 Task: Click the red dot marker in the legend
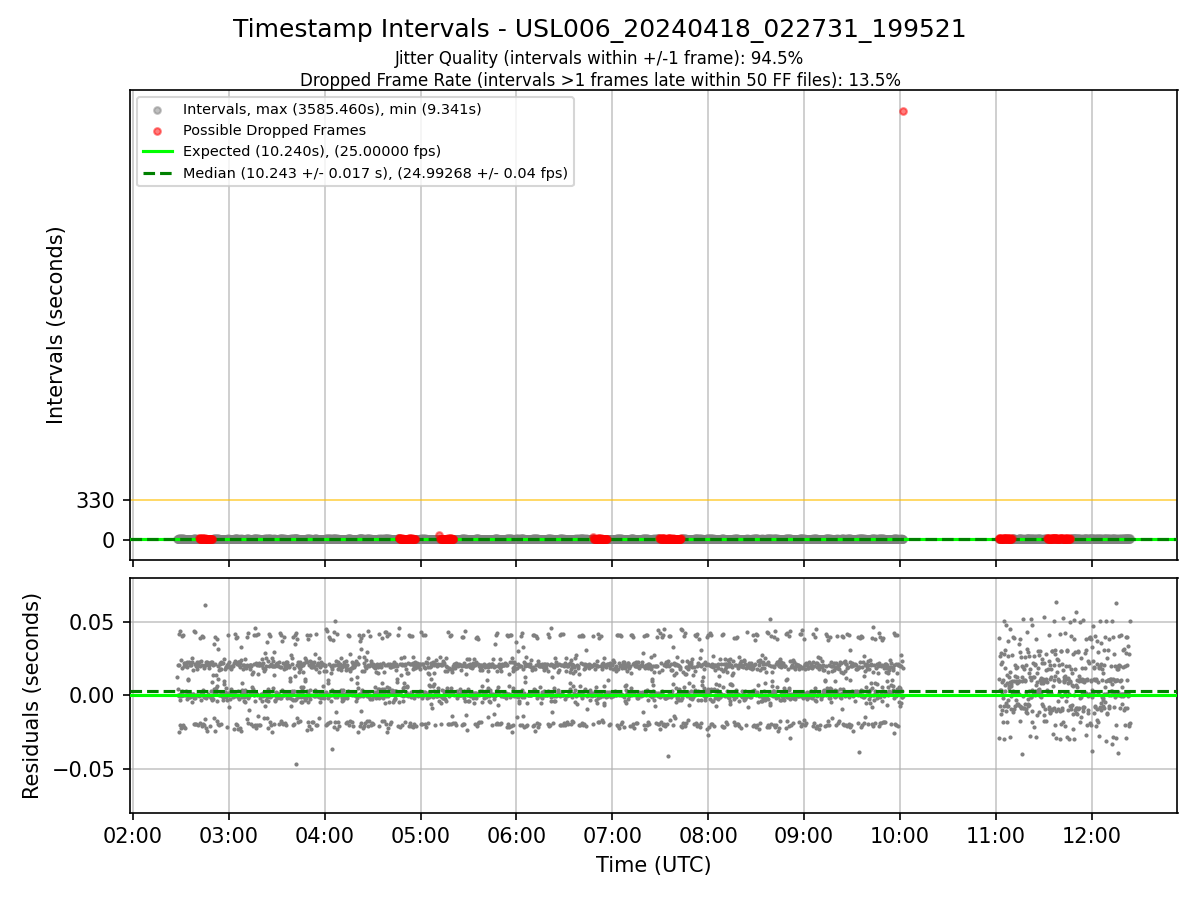[158, 130]
